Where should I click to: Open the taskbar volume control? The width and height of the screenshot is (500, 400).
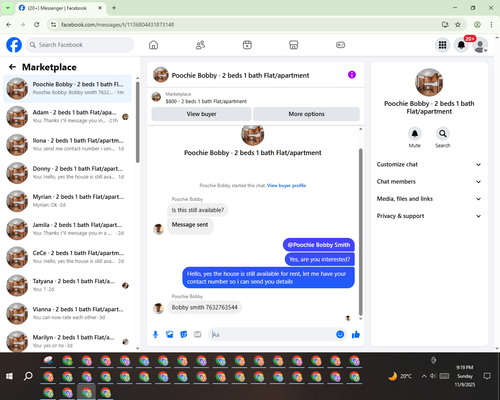click(x=433, y=376)
